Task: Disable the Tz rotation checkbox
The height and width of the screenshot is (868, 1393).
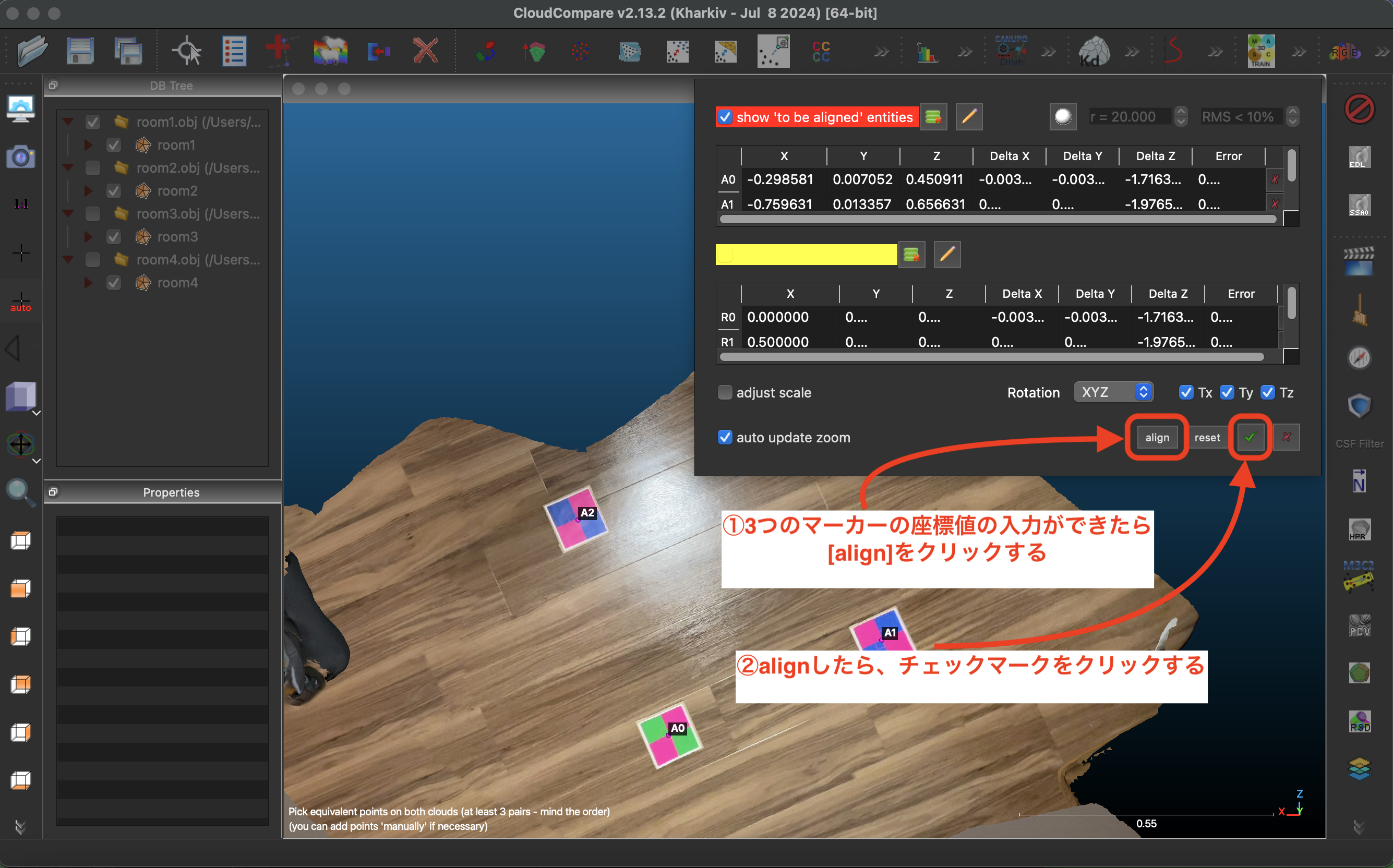Action: (1268, 392)
